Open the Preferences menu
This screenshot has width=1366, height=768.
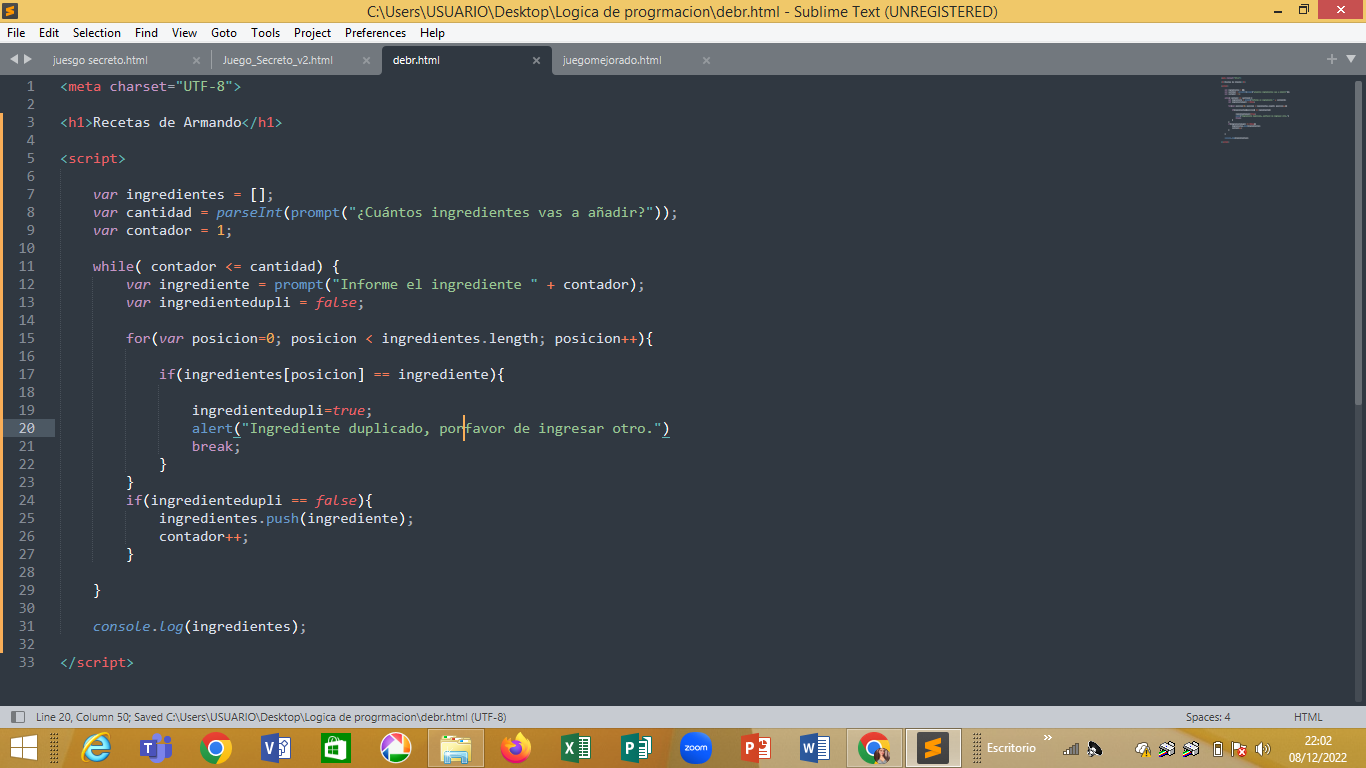[376, 33]
